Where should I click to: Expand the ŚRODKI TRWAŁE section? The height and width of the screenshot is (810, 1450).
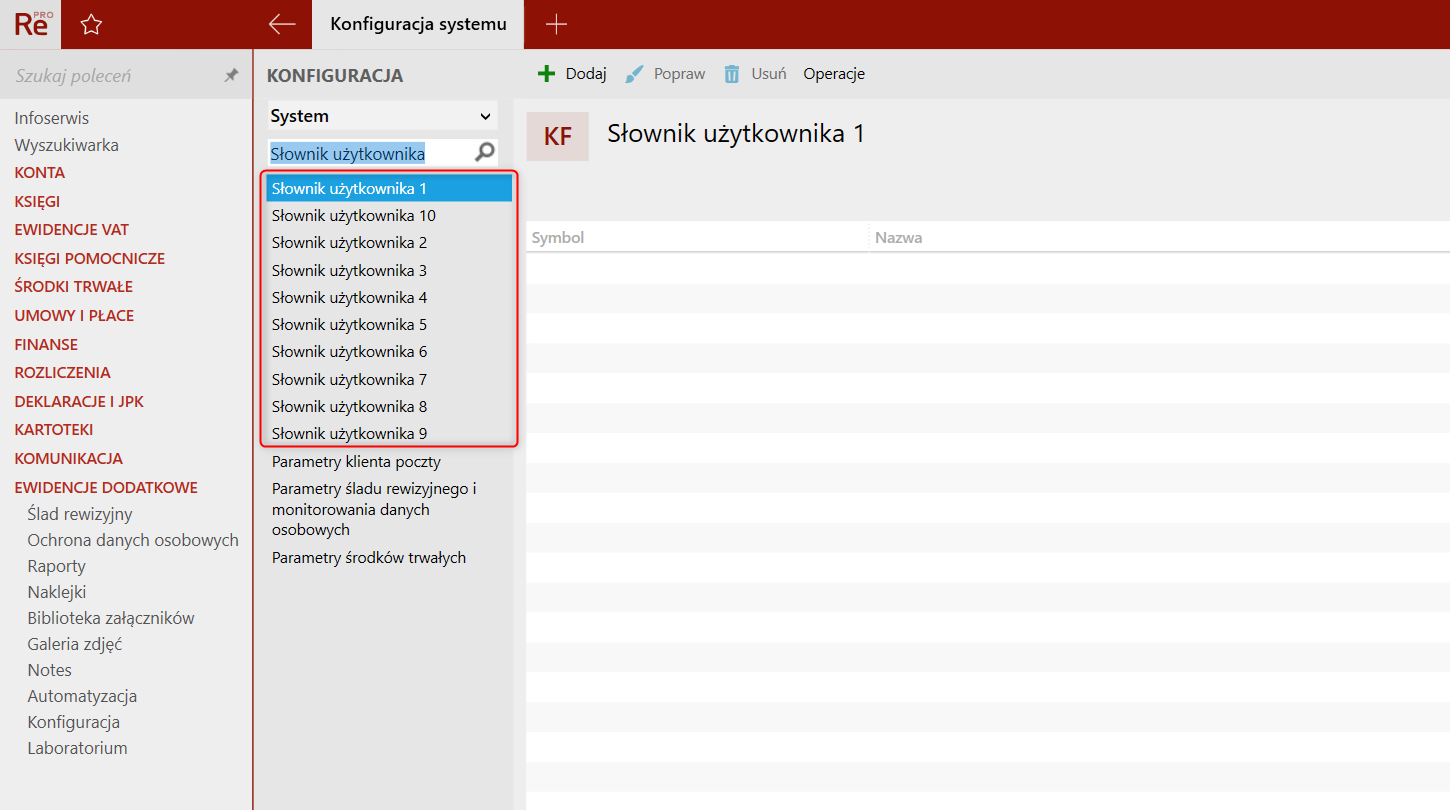click(74, 287)
